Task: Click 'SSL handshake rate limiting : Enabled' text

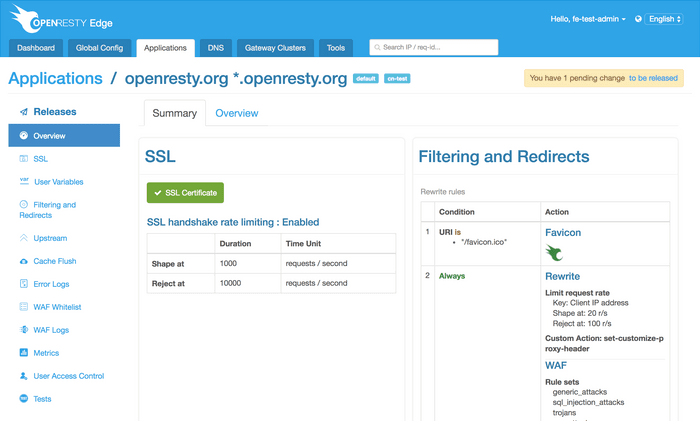Action: pos(233,222)
